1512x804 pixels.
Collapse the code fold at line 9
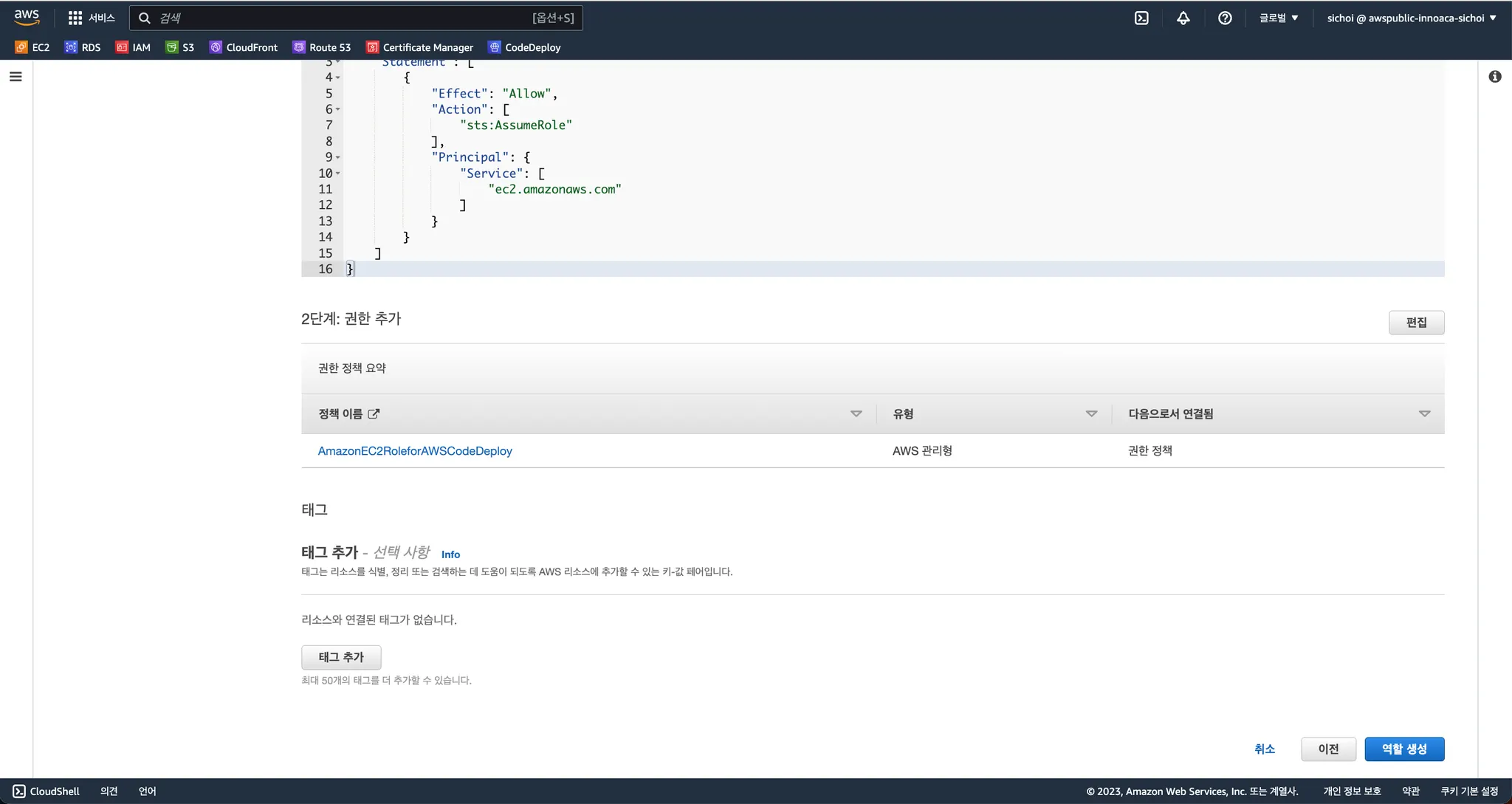coord(338,157)
